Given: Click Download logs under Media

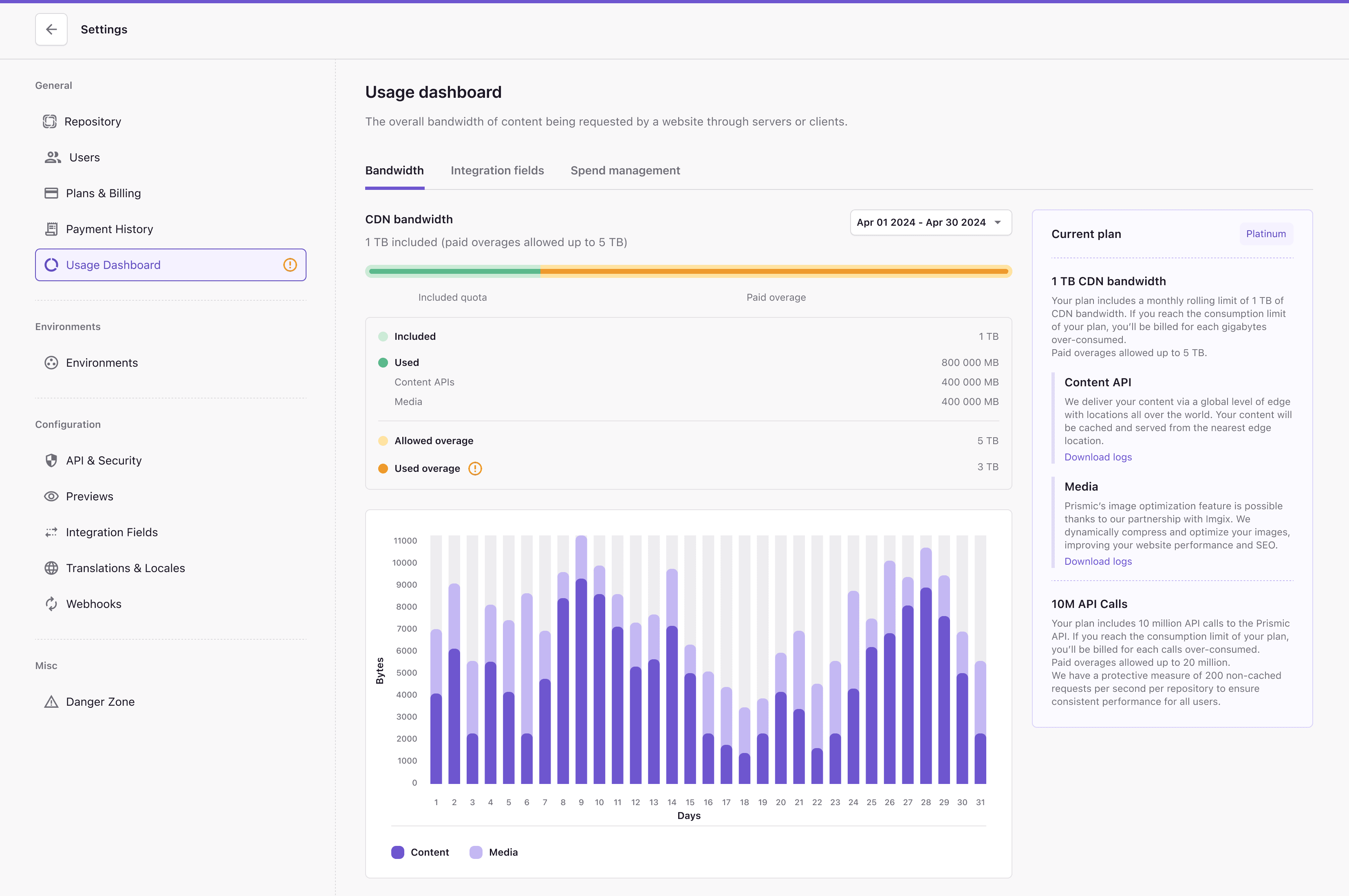Looking at the screenshot, I should 1097,561.
